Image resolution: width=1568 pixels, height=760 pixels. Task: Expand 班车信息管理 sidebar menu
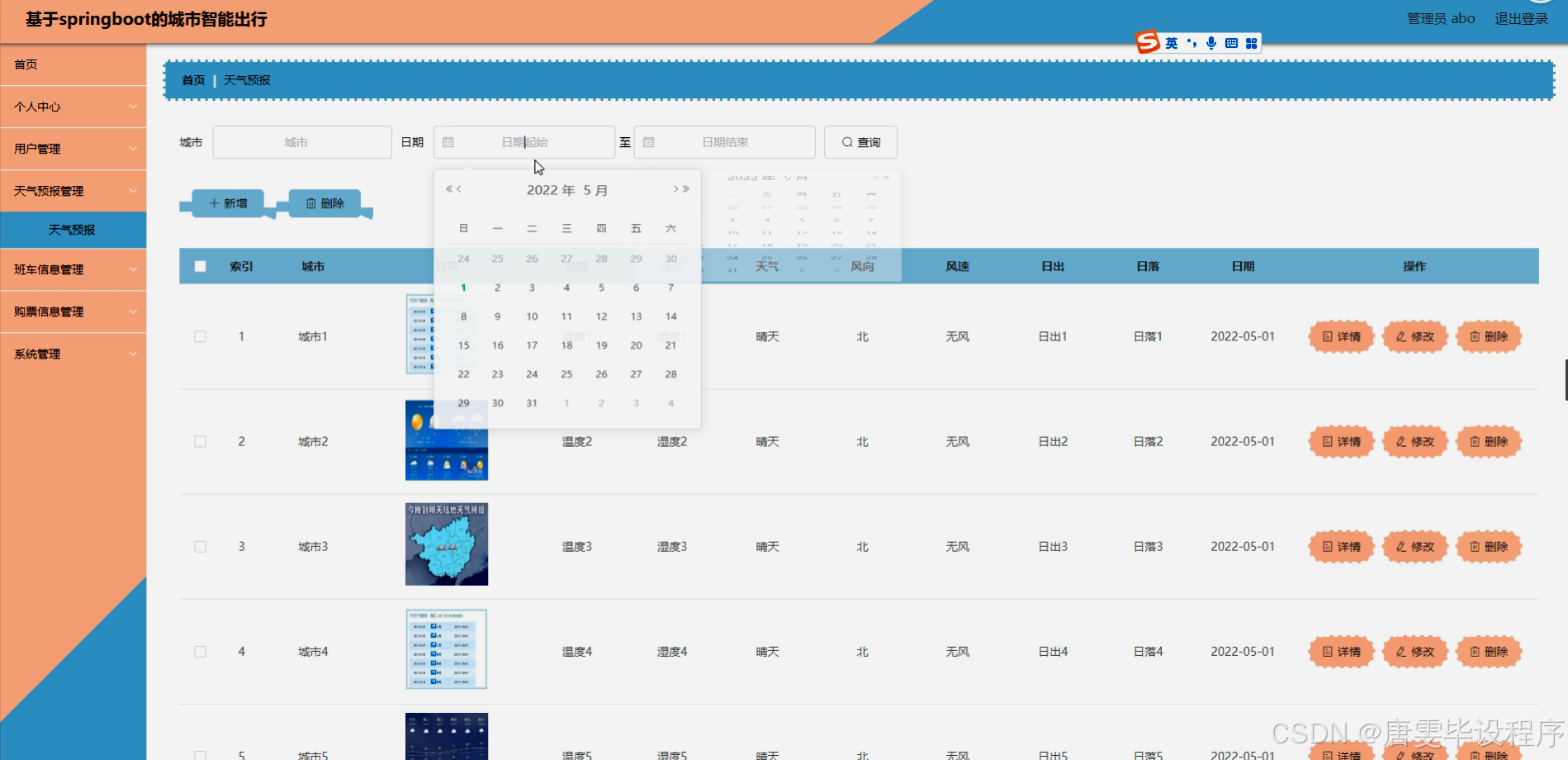pos(73,269)
